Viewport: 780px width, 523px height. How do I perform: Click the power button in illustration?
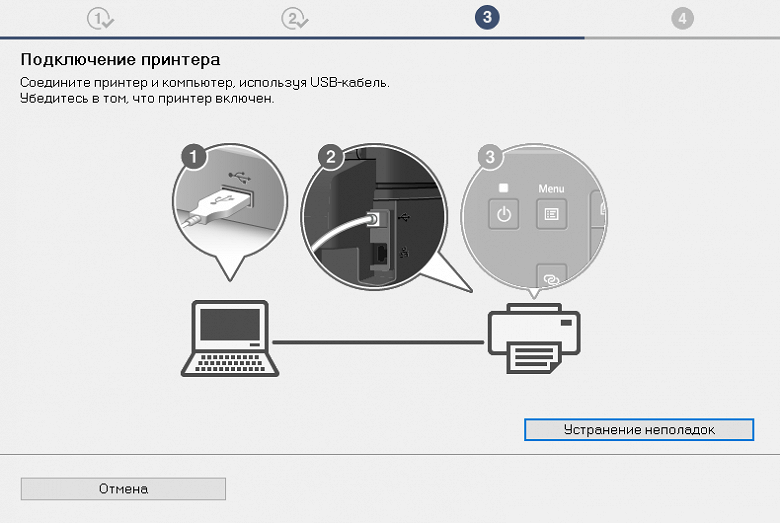point(503,214)
